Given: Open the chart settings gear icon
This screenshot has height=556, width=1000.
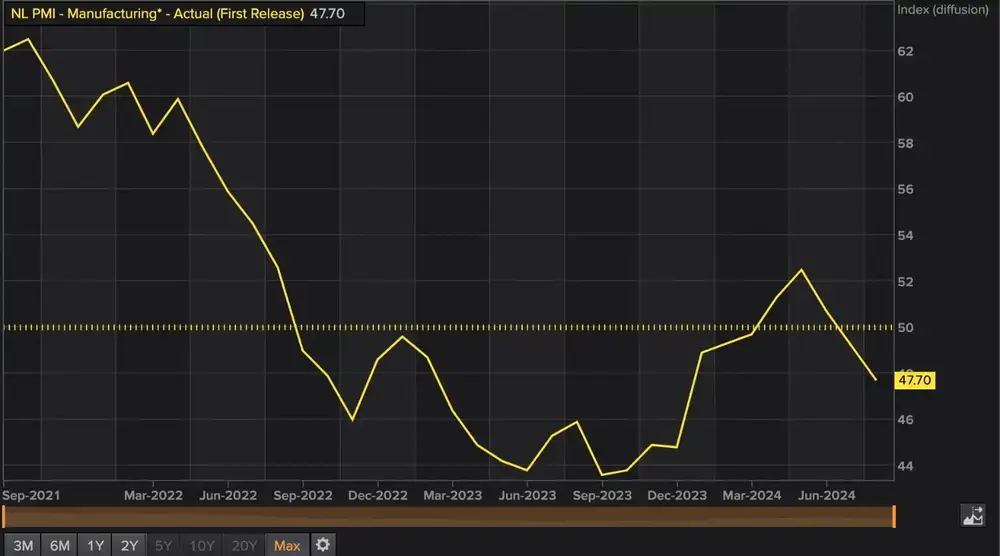Looking at the screenshot, I should pyautogui.click(x=323, y=545).
